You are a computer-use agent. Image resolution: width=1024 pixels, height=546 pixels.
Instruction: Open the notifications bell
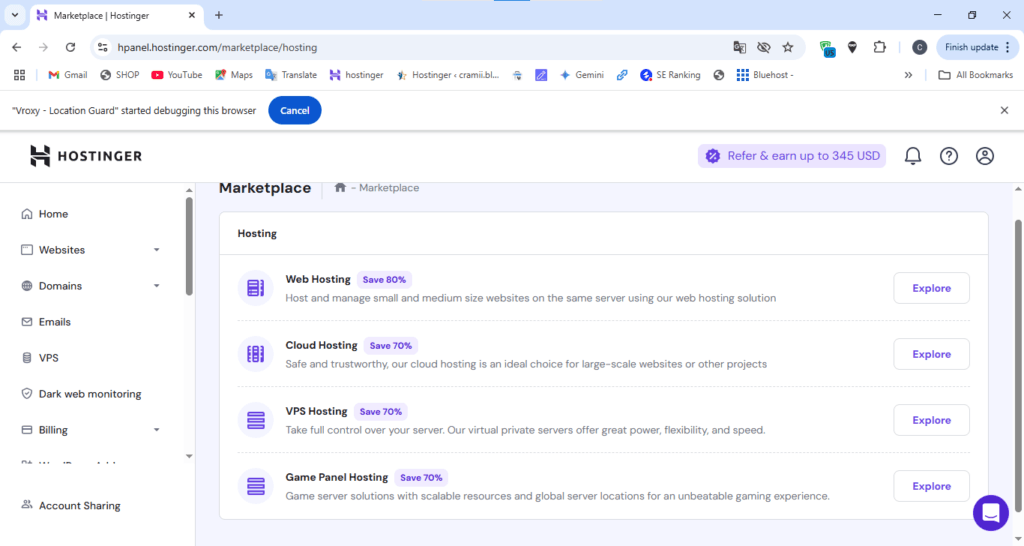pyautogui.click(x=912, y=156)
